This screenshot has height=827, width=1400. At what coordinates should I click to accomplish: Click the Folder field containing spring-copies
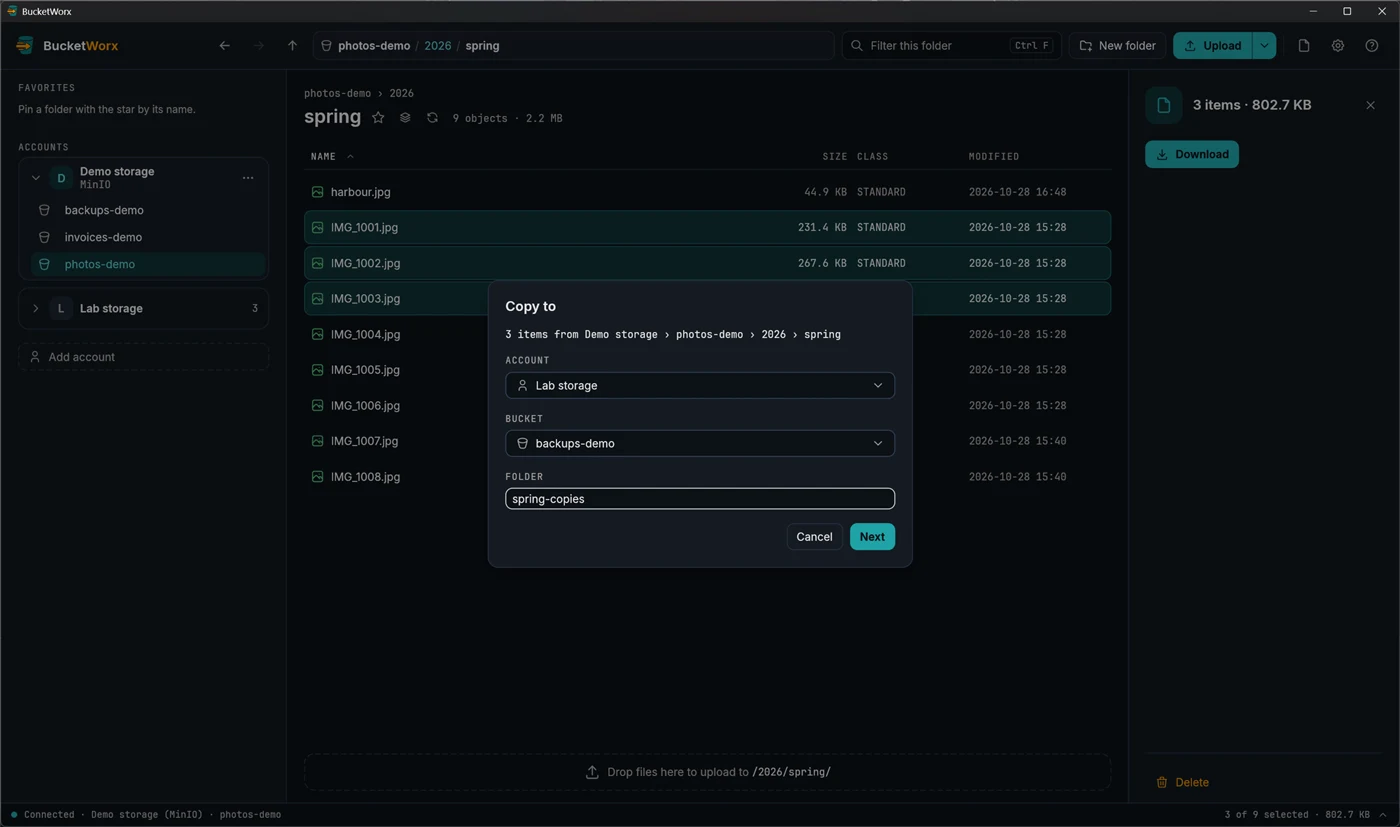(700, 499)
